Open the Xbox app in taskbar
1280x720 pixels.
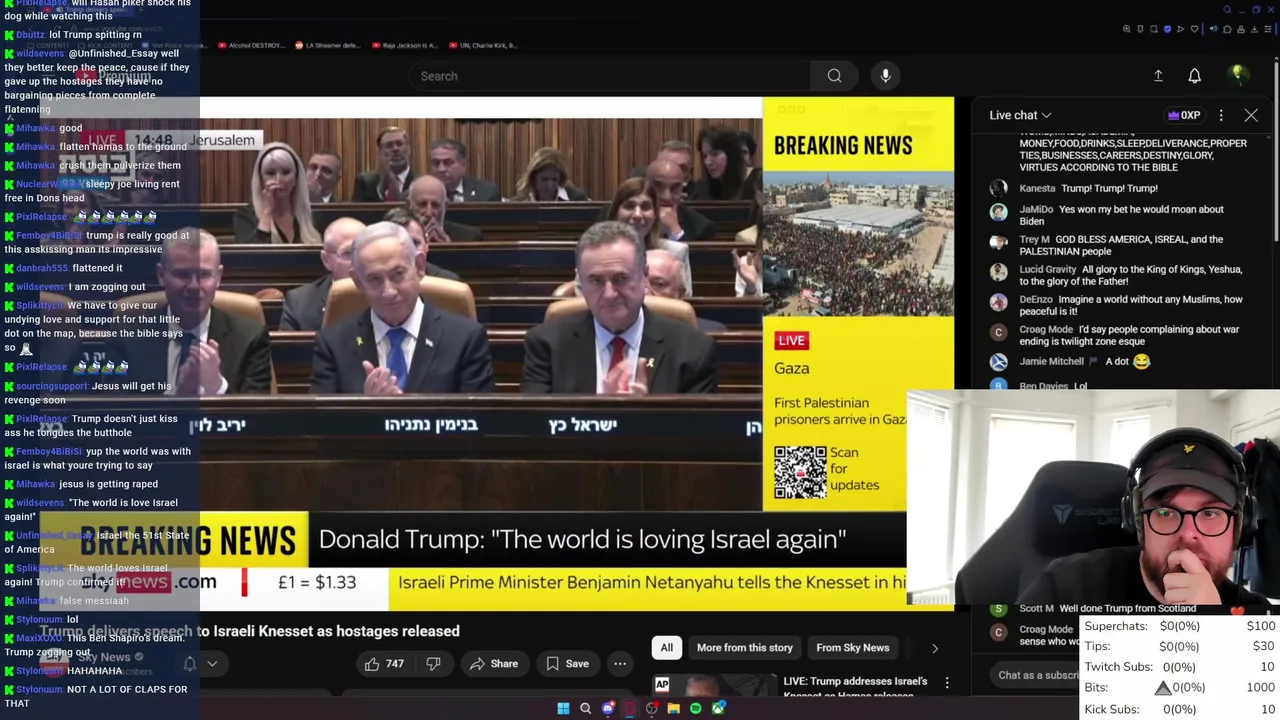point(719,708)
